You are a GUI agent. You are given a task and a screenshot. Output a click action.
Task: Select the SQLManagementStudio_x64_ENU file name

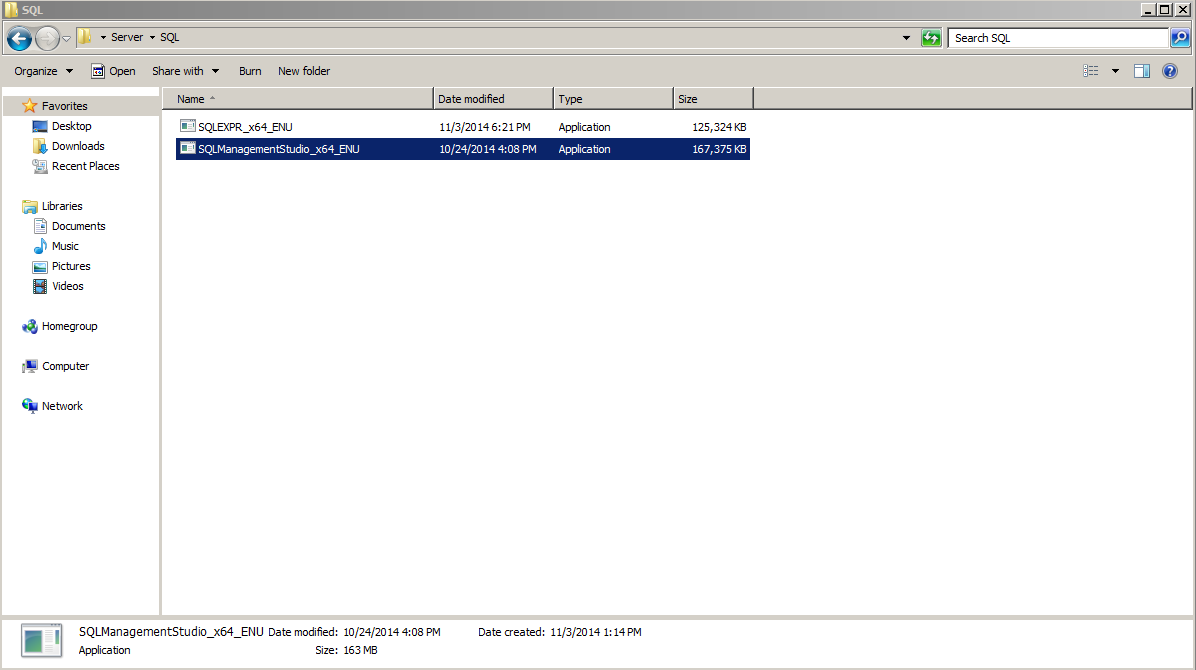coord(278,149)
